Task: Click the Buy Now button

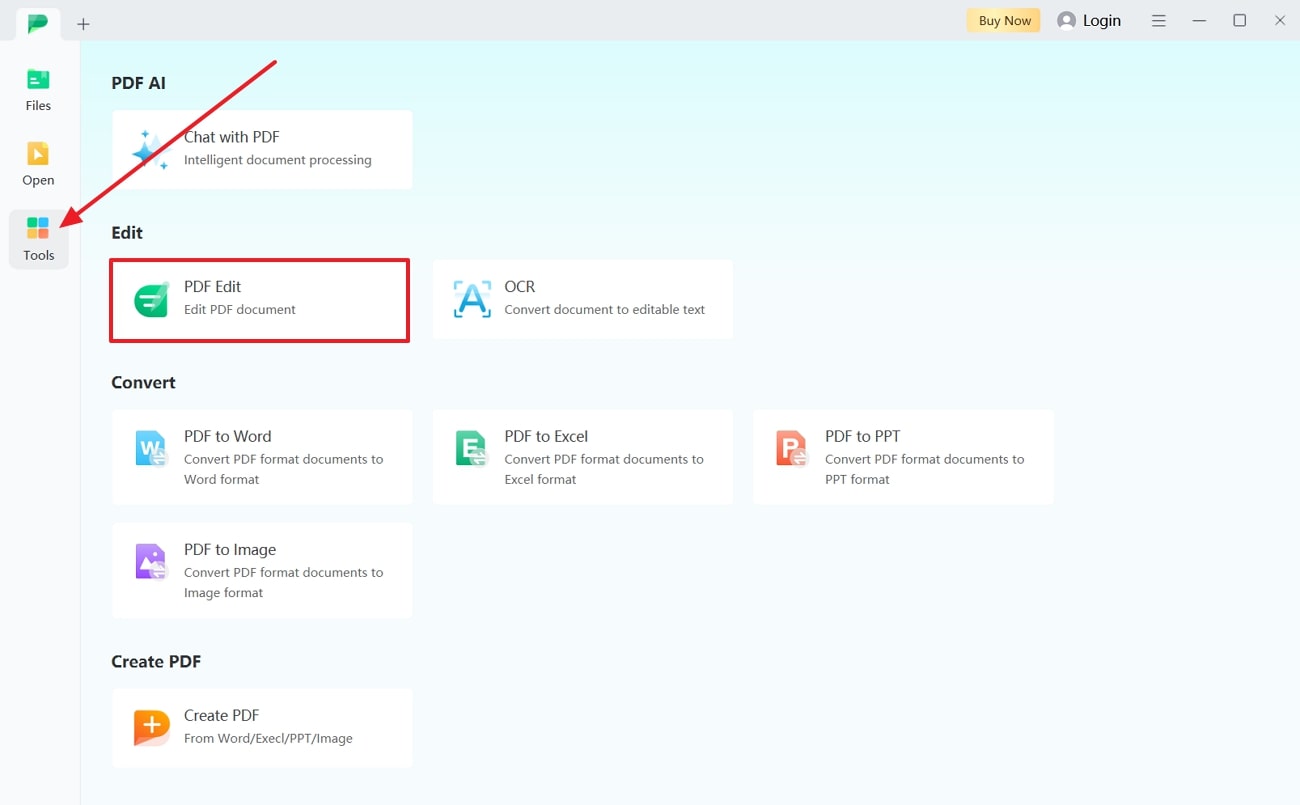Action: pyautogui.click(x=1004, y=20)
